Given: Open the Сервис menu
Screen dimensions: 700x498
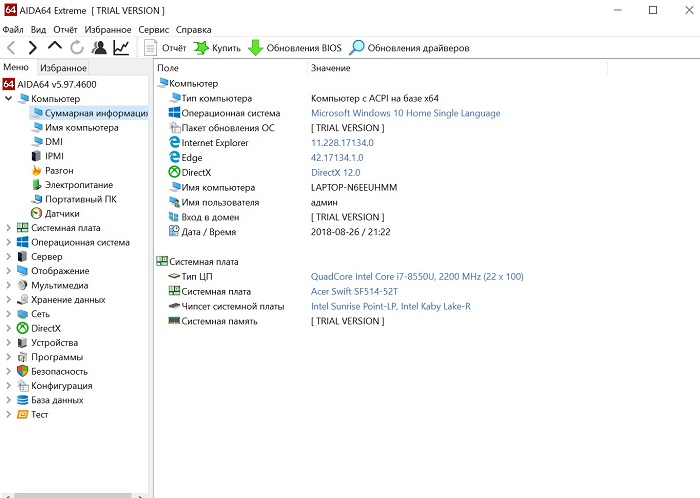Looking at the screenshot, I should (x=154, y=29).
